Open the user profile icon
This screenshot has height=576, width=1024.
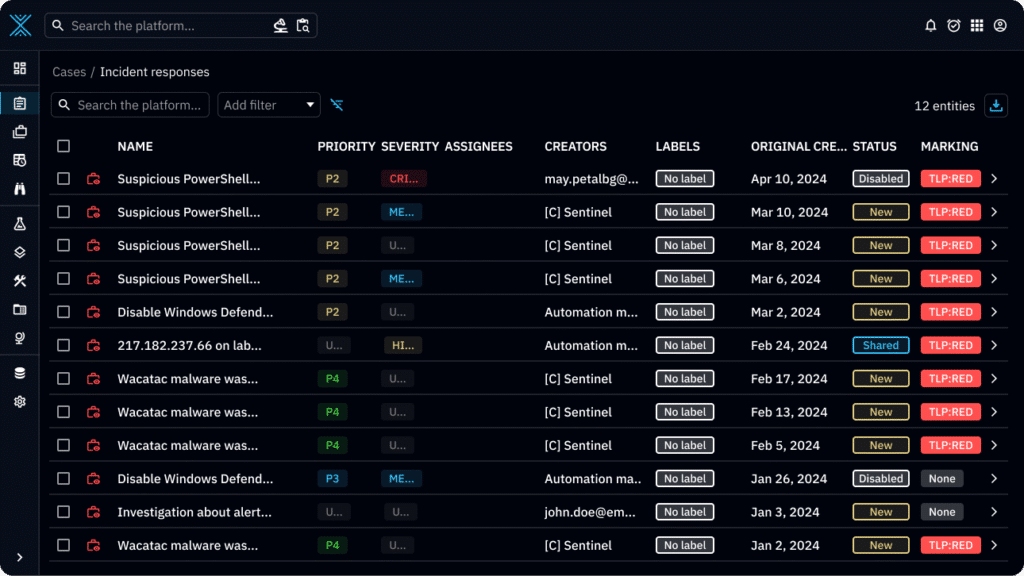[x=1000, y=26]
